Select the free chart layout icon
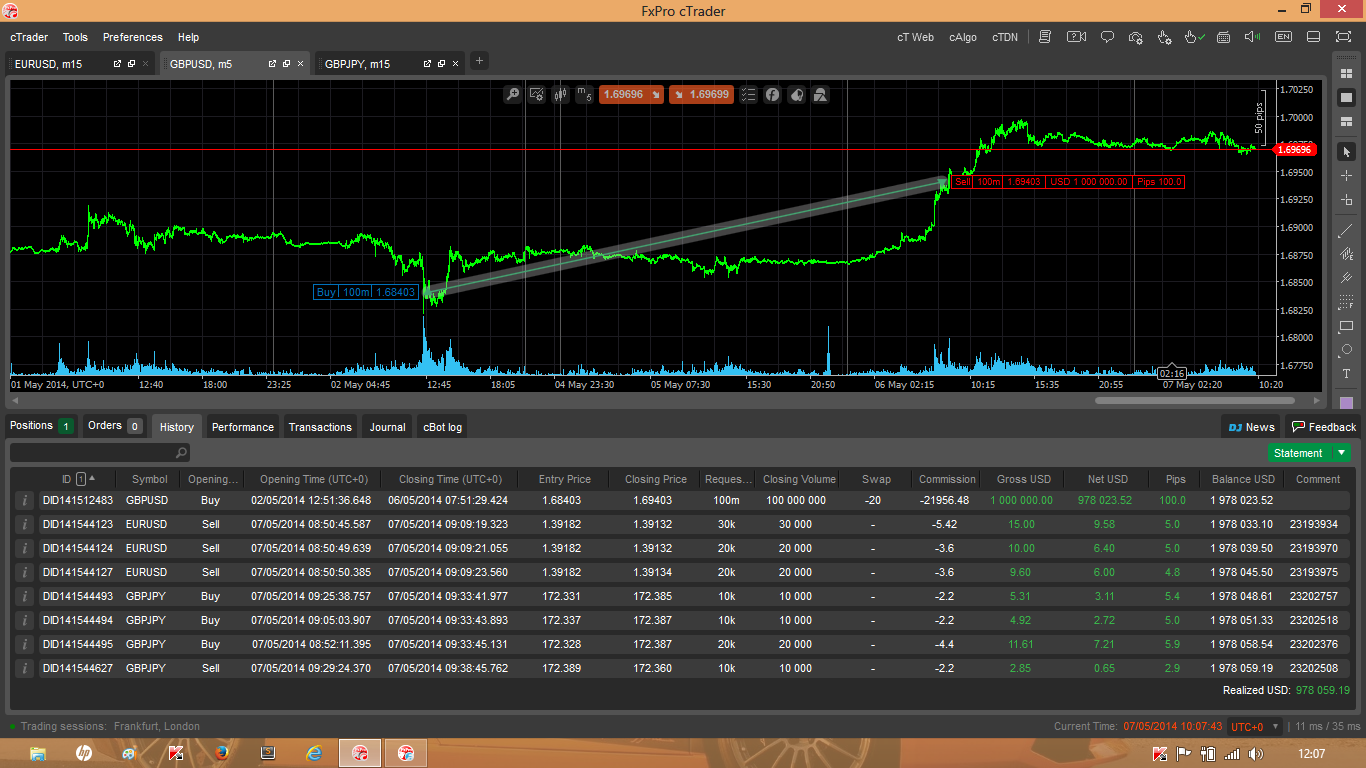Image resolution: width=1366 pixels, height=768 pixels. pos(1346,121)
